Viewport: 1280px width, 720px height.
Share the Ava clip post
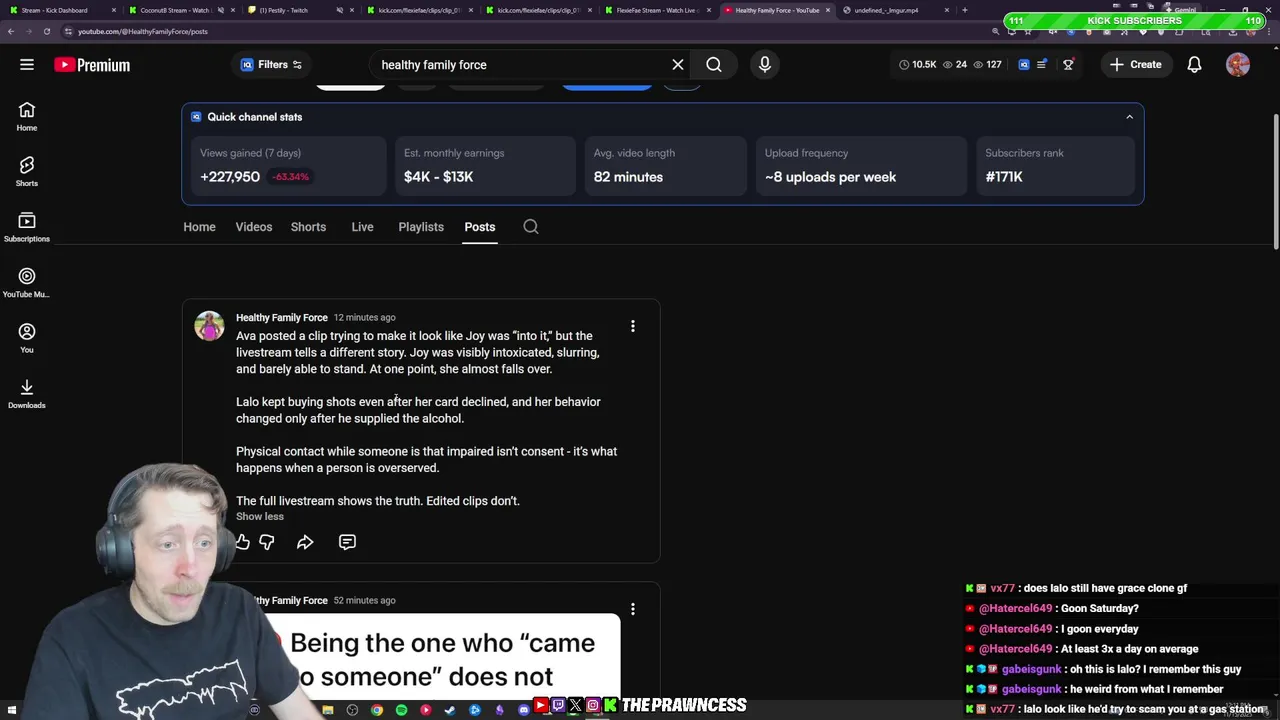pyautogui.click(x=305, y=542)
